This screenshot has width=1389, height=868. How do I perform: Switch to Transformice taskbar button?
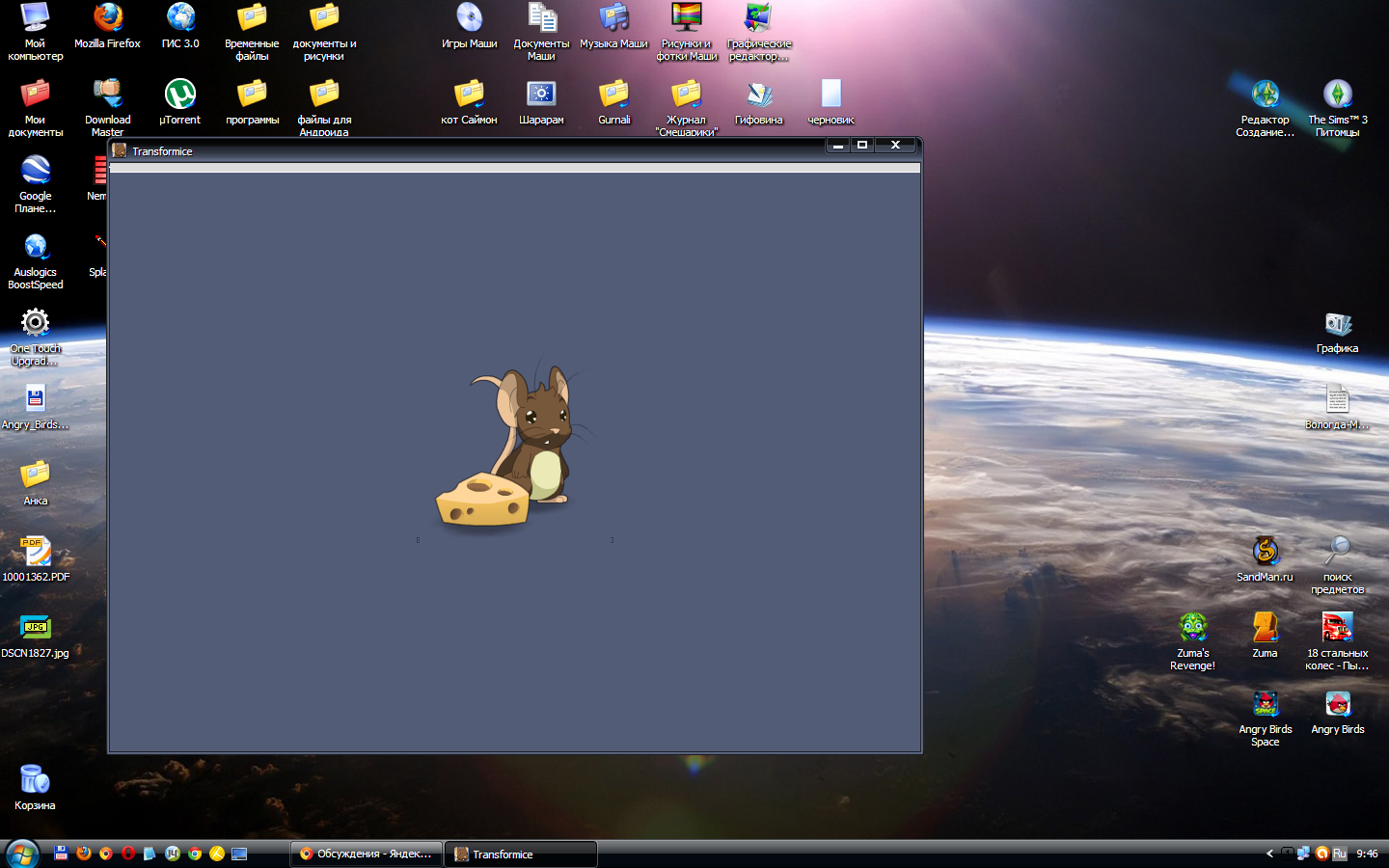pyautogui.click(x=521, y=854)
